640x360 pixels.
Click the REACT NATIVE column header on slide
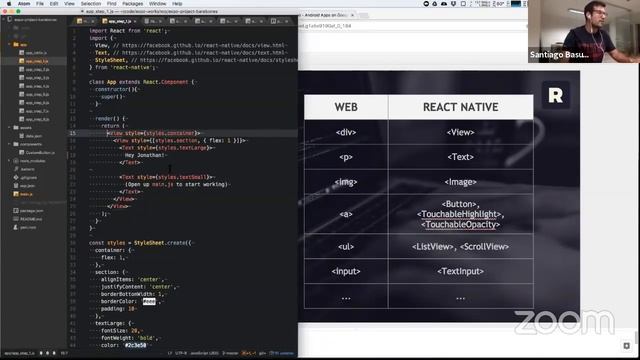point(460,107)
